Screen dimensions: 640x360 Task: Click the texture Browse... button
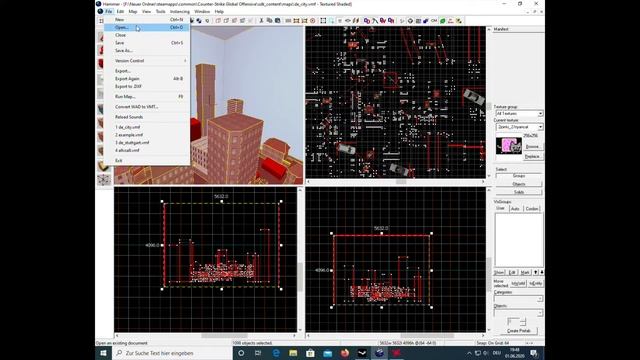click(533, 147)
